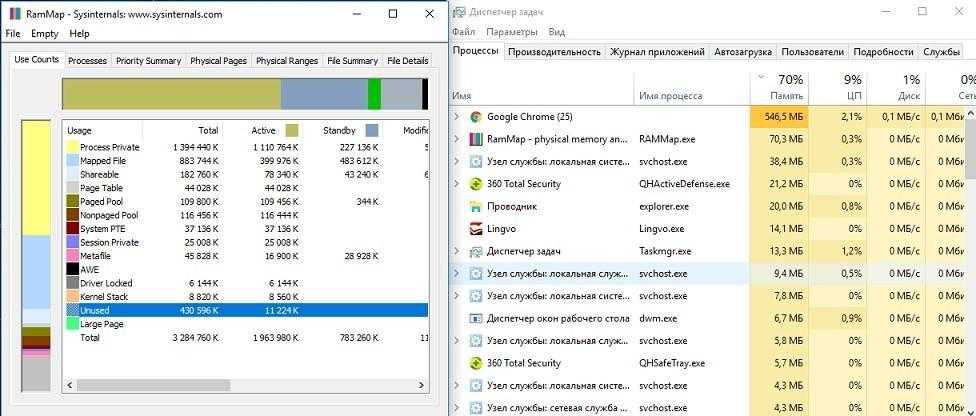Click the RamMap title bar app icon
The width and height of the screenshot is (976, 416).
[x=13, y=14]
